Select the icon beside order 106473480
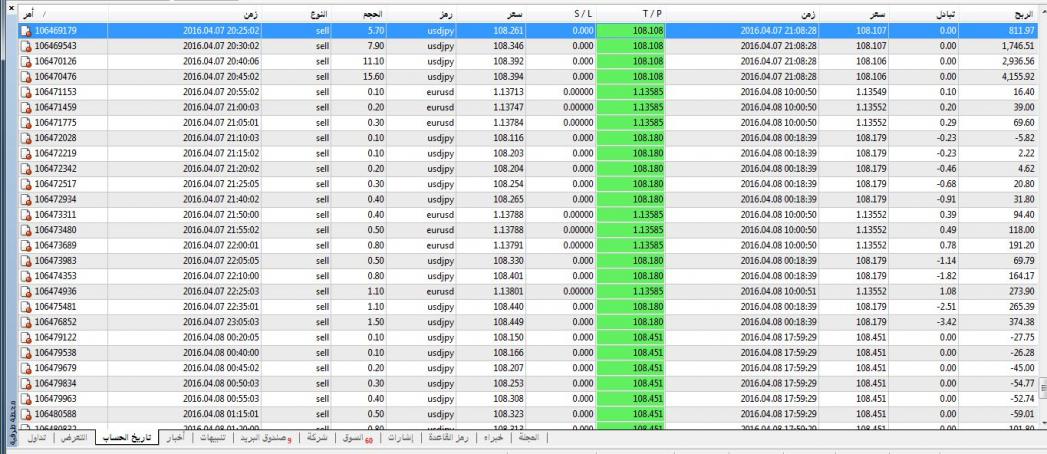The width and height of the screenshot is (1047, 454). tap(26, 230)
